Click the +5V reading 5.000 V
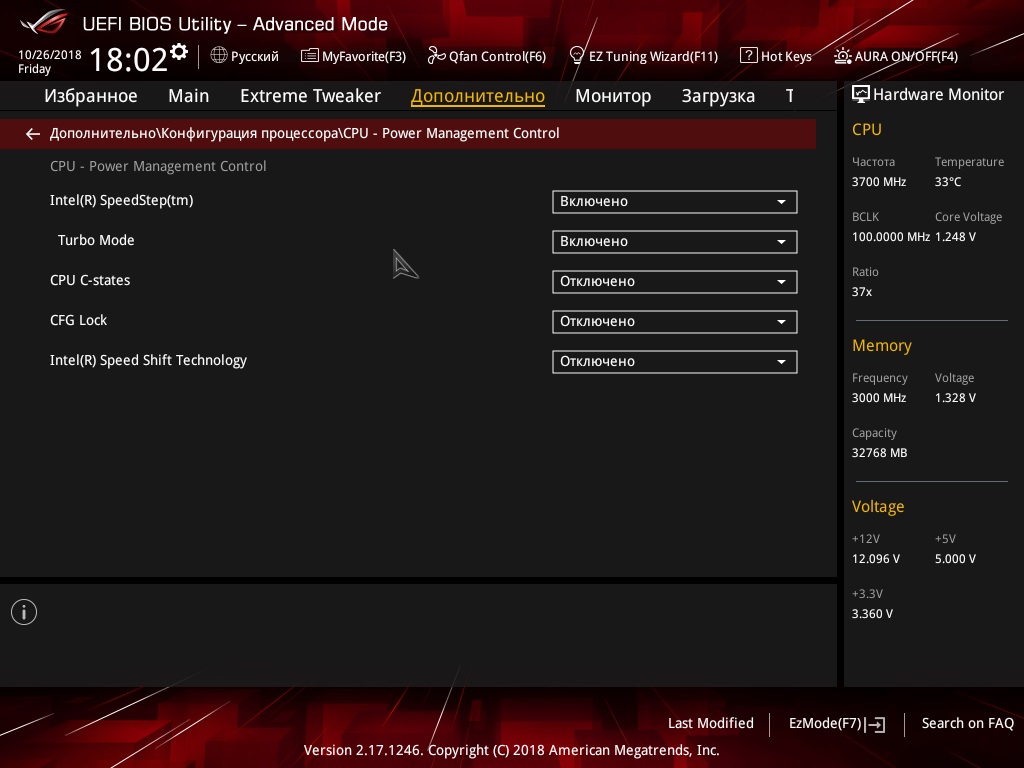This screenshot has height=768, width=1024. (955, 559)
